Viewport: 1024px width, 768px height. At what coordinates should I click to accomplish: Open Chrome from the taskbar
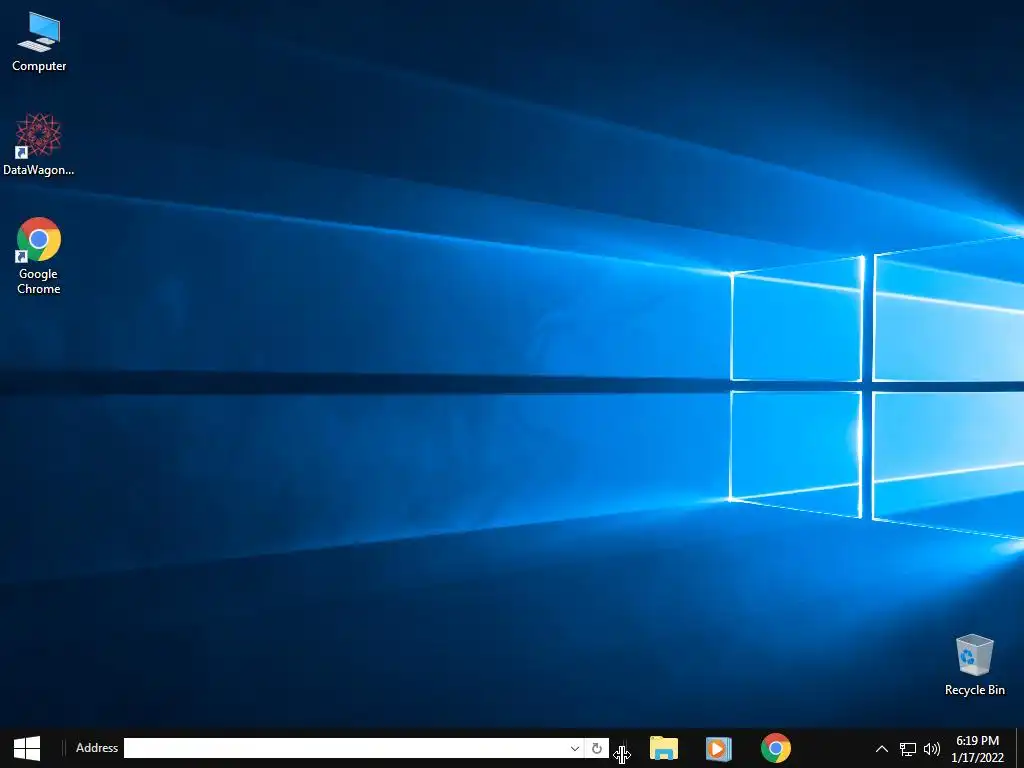point(775,748)
